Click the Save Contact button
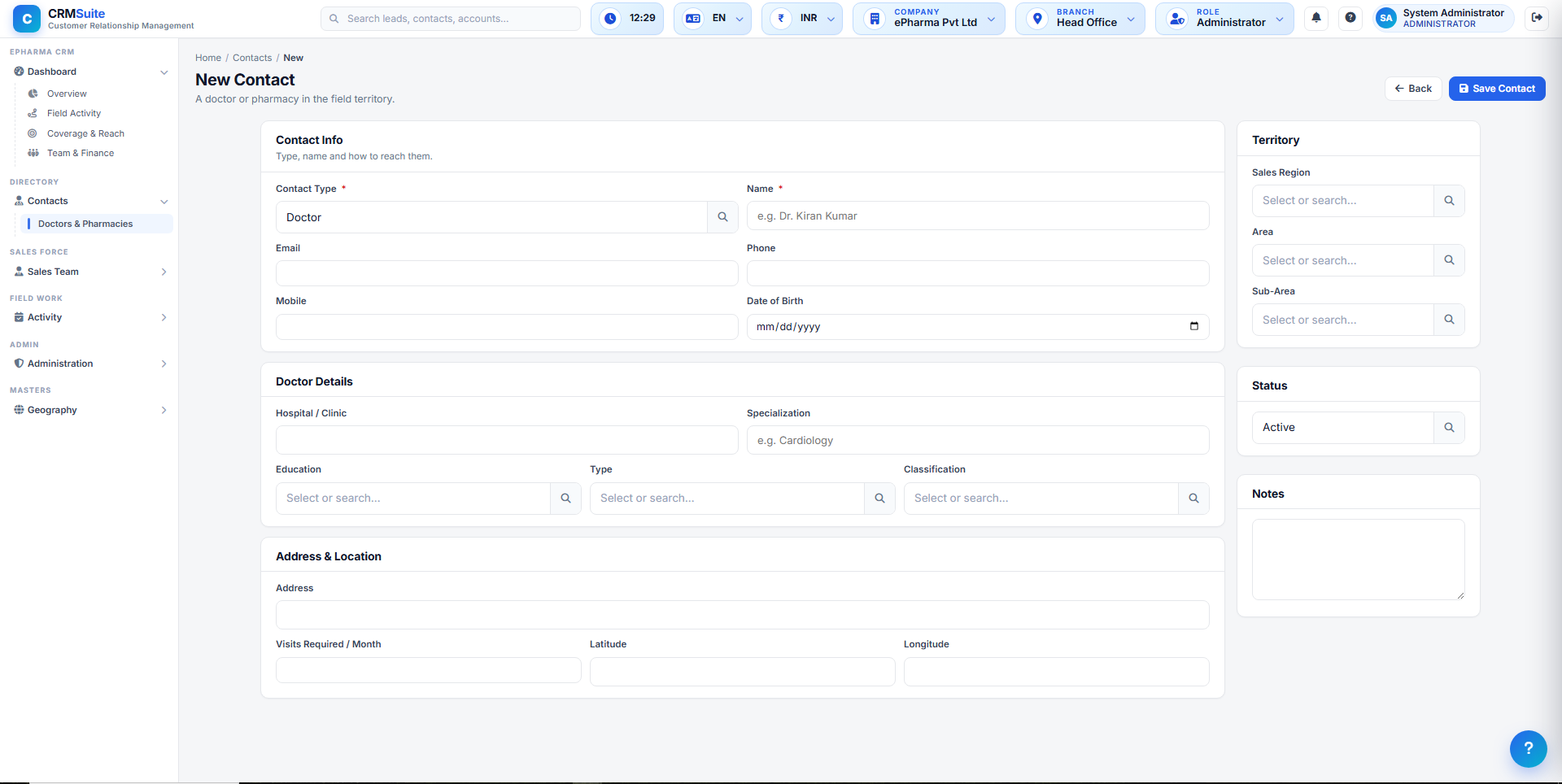The width and height of the screenshot is (1562, 784). (1496, 89)
